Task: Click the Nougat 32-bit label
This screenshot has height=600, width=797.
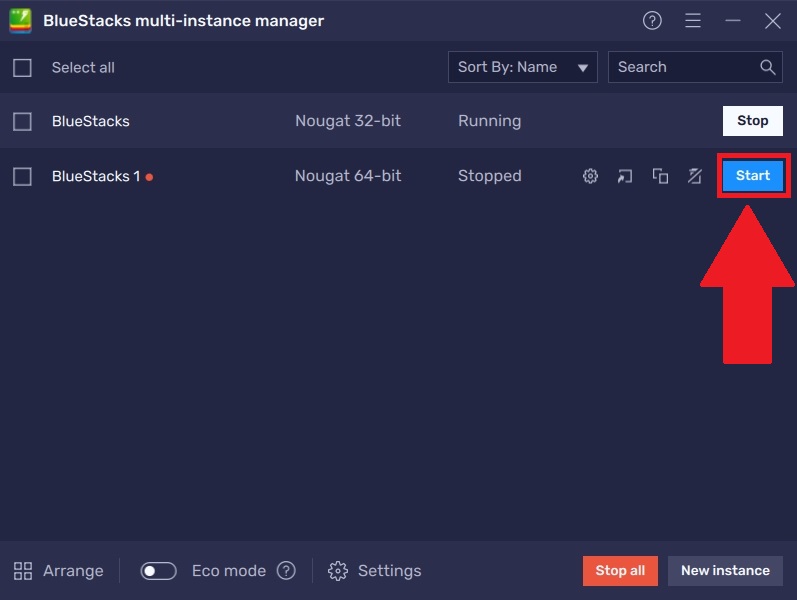Action: click(x=348, y=121)
